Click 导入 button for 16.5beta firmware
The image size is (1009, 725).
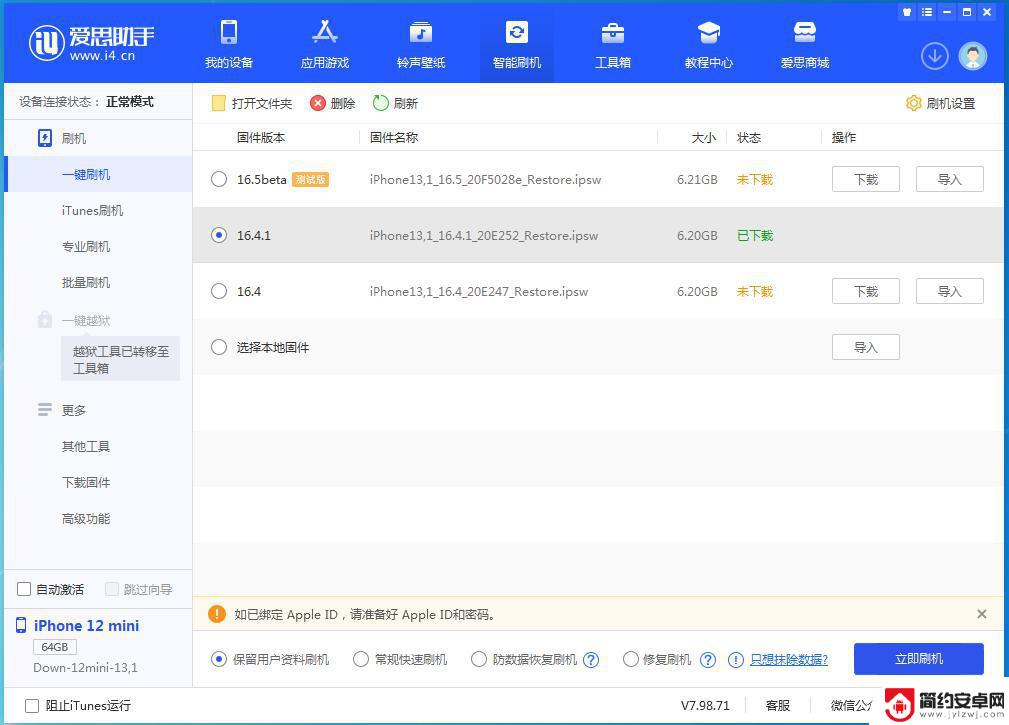[949, 179]
